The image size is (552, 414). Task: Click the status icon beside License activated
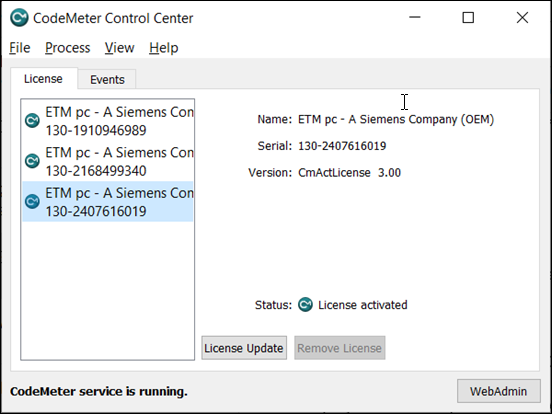click(x=305, y=305)
